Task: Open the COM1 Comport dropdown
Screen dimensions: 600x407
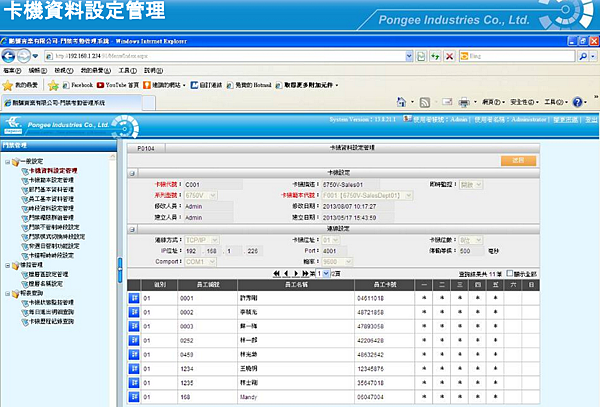Action: [201, 262]
